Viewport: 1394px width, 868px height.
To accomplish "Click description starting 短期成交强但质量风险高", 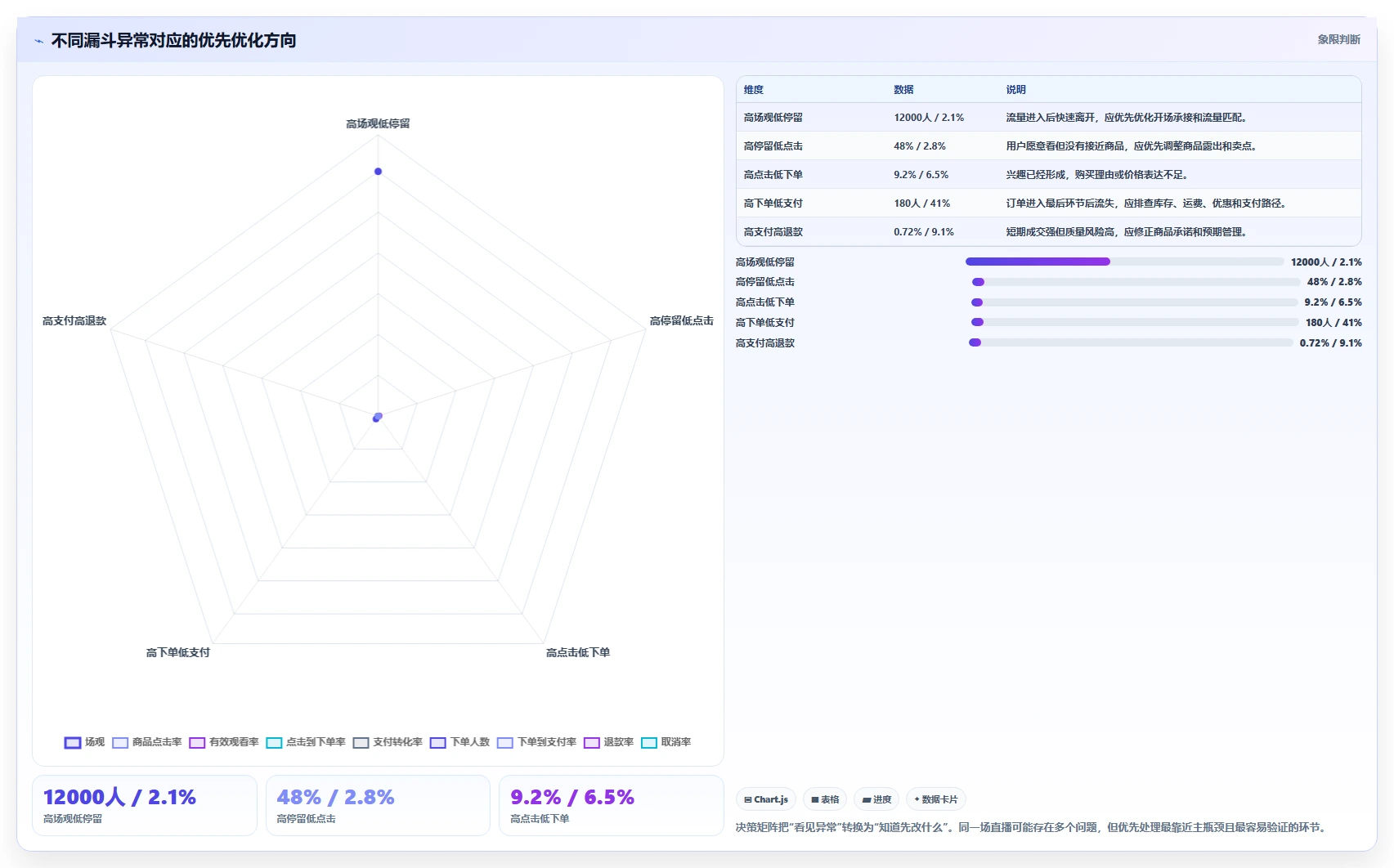I will coord(1127,232).
